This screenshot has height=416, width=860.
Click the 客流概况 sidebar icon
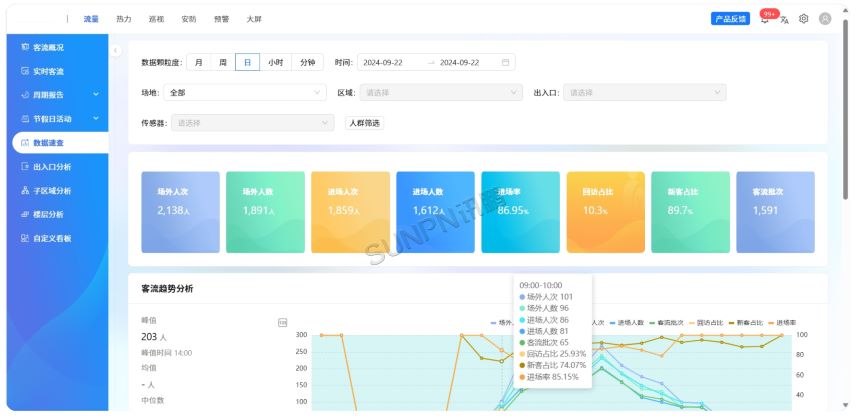click(25, 47)
